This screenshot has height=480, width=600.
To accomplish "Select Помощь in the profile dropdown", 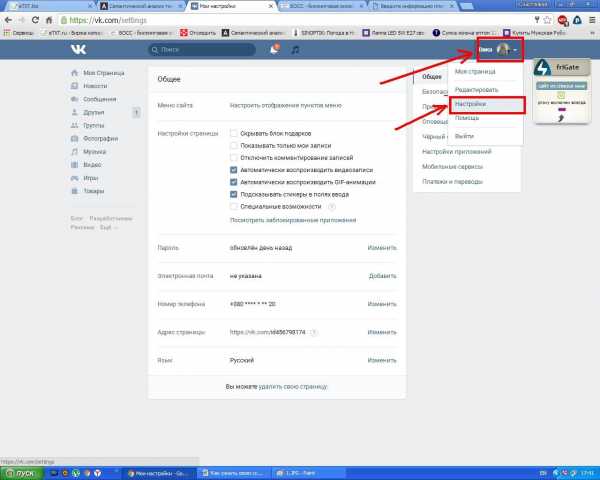I will click(x=467, y=118).
